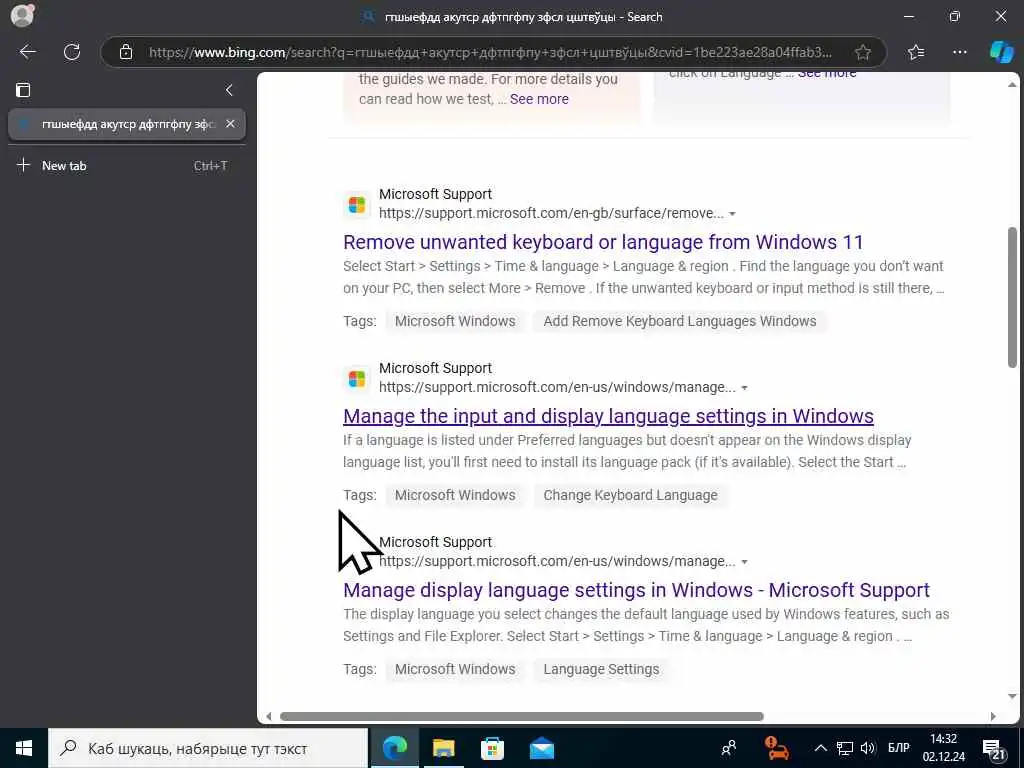
Task: Open the People icon in taskbar
Action: 729,748
